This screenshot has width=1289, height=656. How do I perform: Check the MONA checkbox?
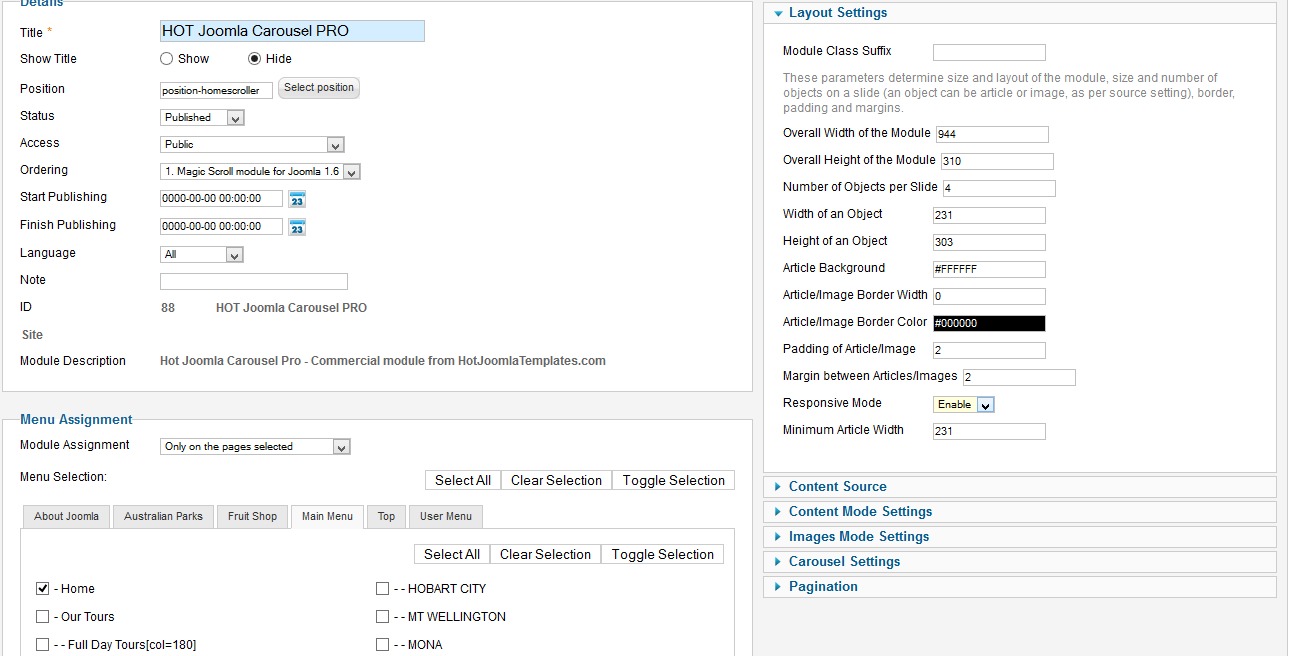382,645
